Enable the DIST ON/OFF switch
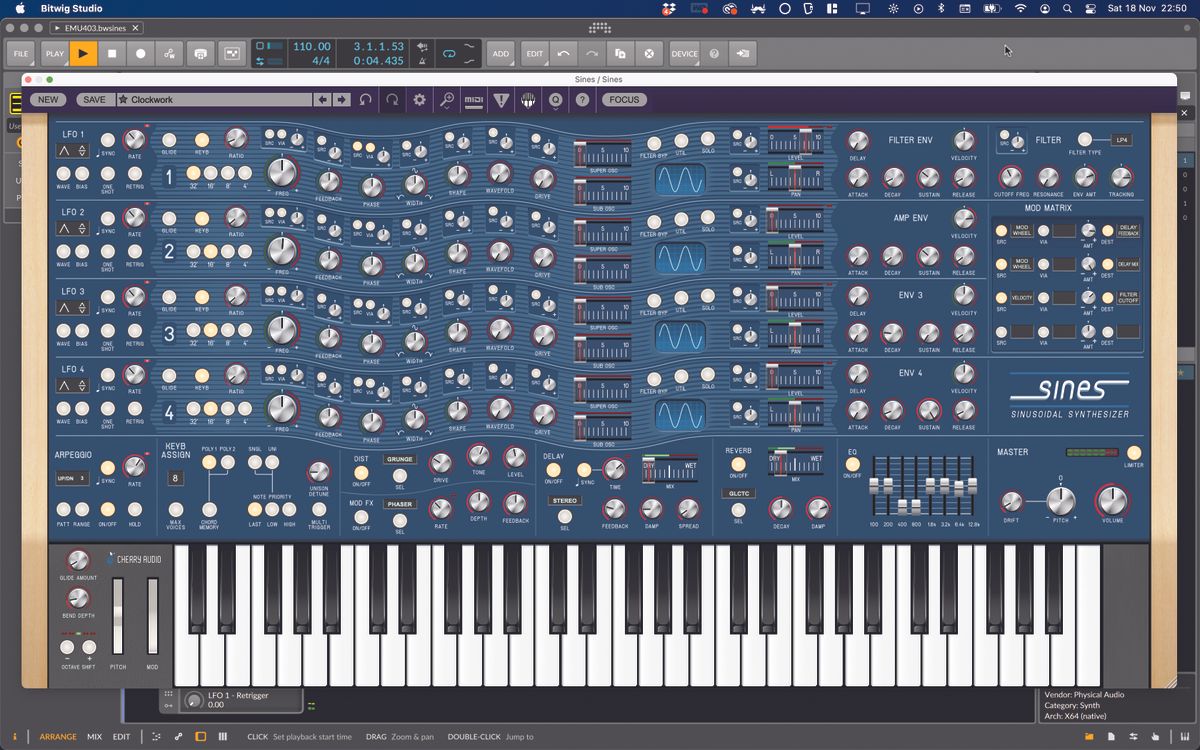Viewport: 1200px width, 750px height. coord(361,473)
